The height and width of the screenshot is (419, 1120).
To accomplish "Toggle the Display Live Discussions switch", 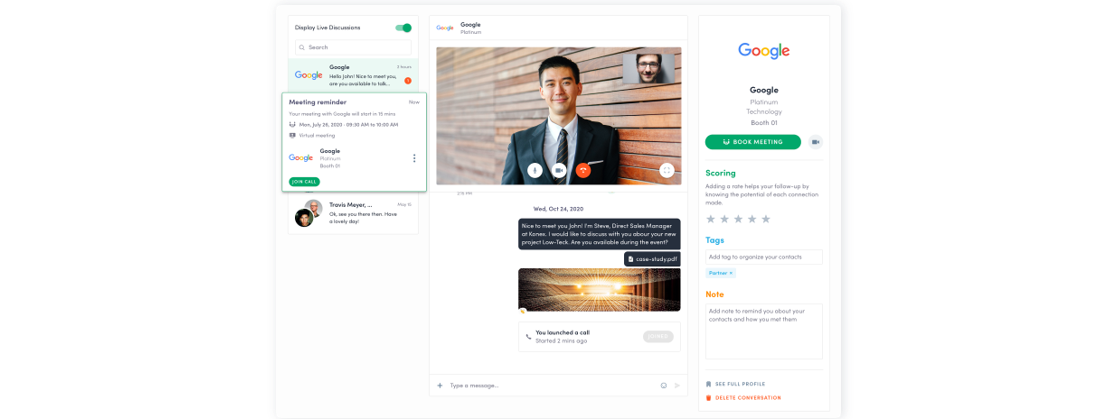I will tap(404, 28).
